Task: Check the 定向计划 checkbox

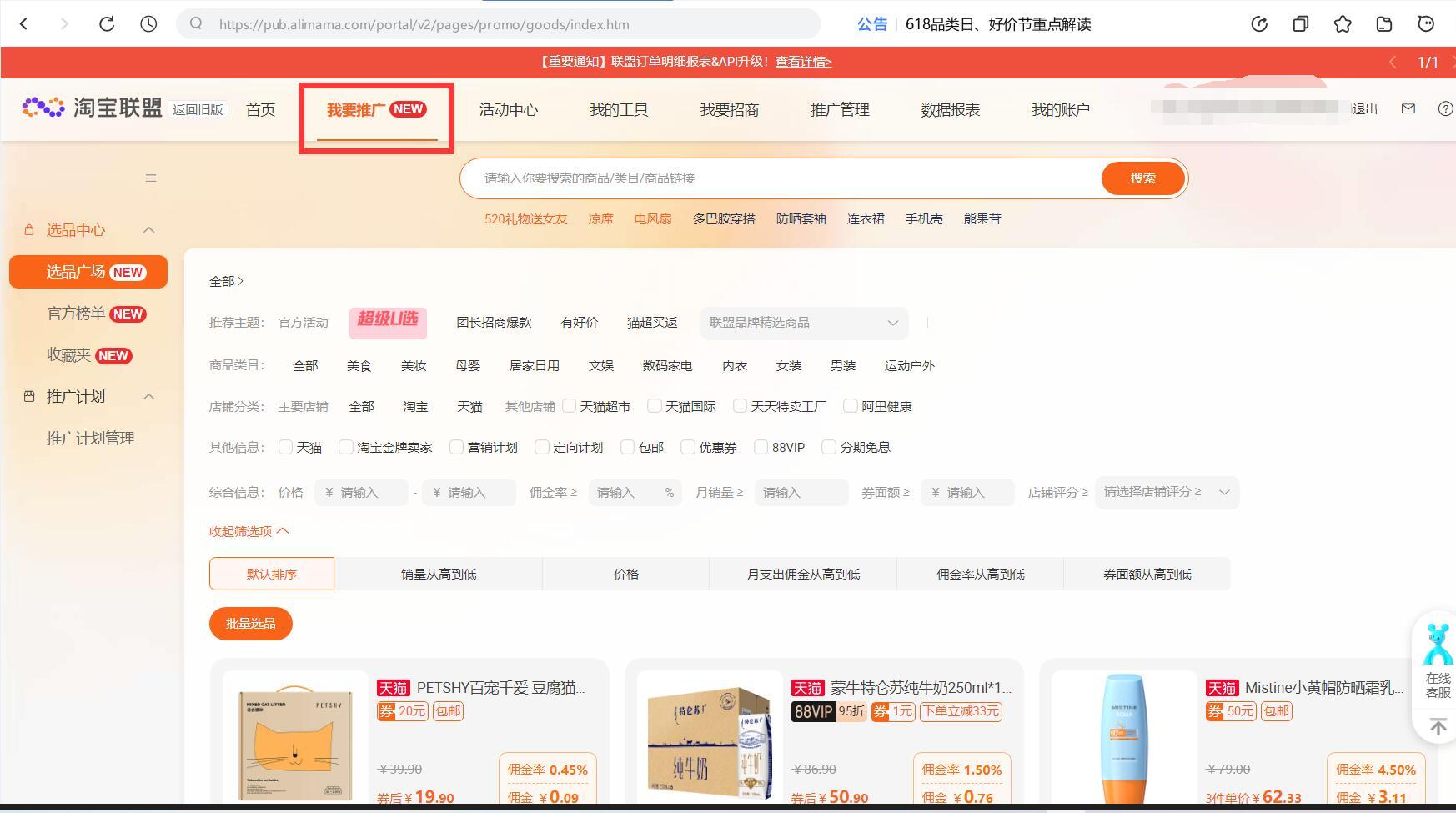Action: click(x=541, y=447)
